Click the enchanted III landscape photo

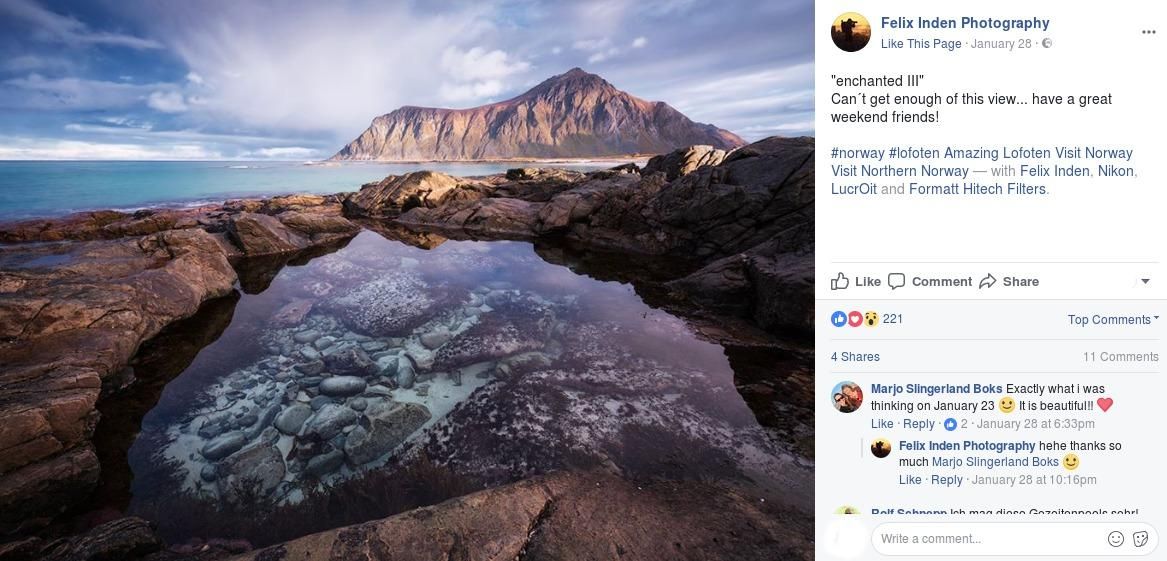[407, 280]
